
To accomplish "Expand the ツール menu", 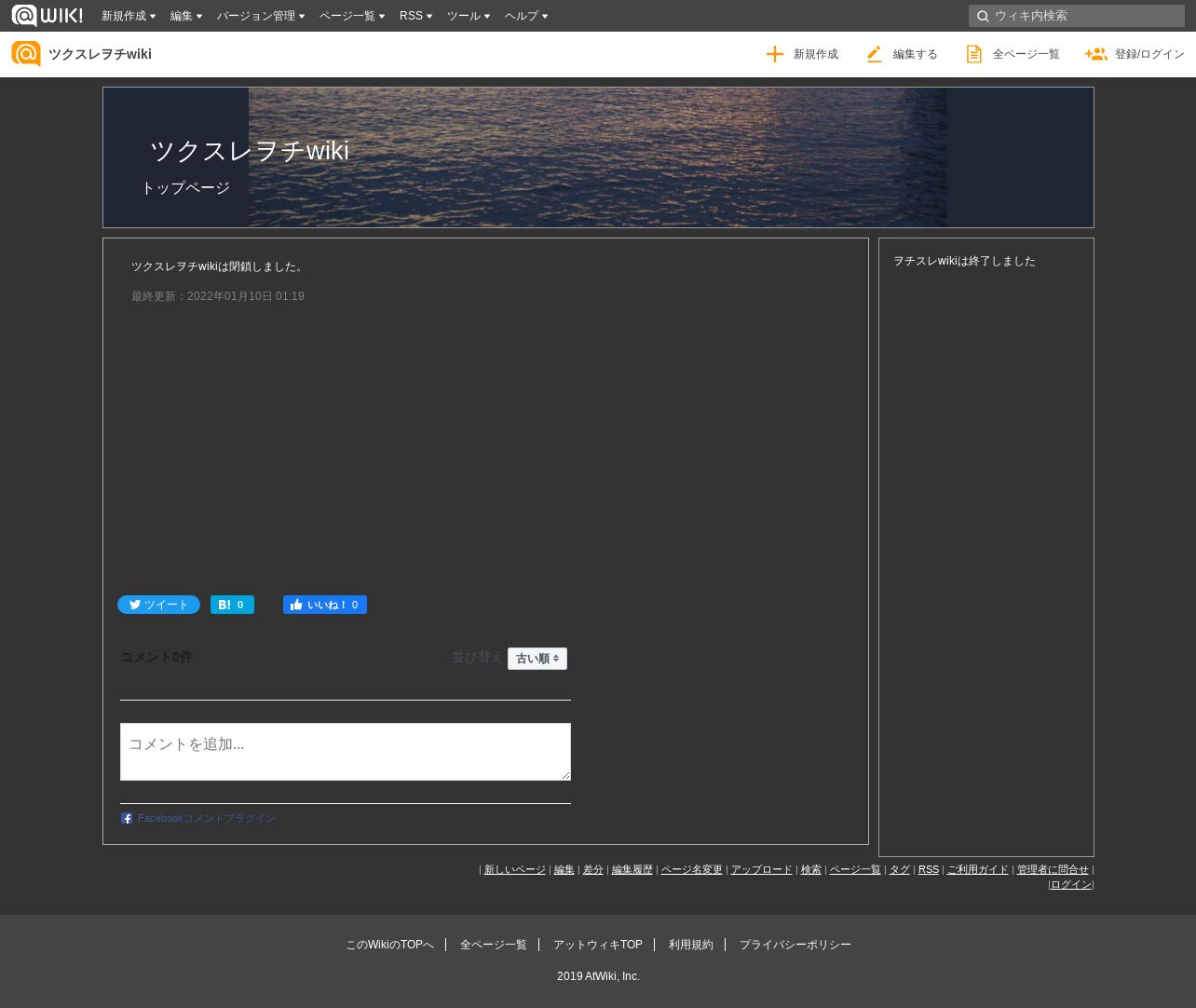I will 469,16.
